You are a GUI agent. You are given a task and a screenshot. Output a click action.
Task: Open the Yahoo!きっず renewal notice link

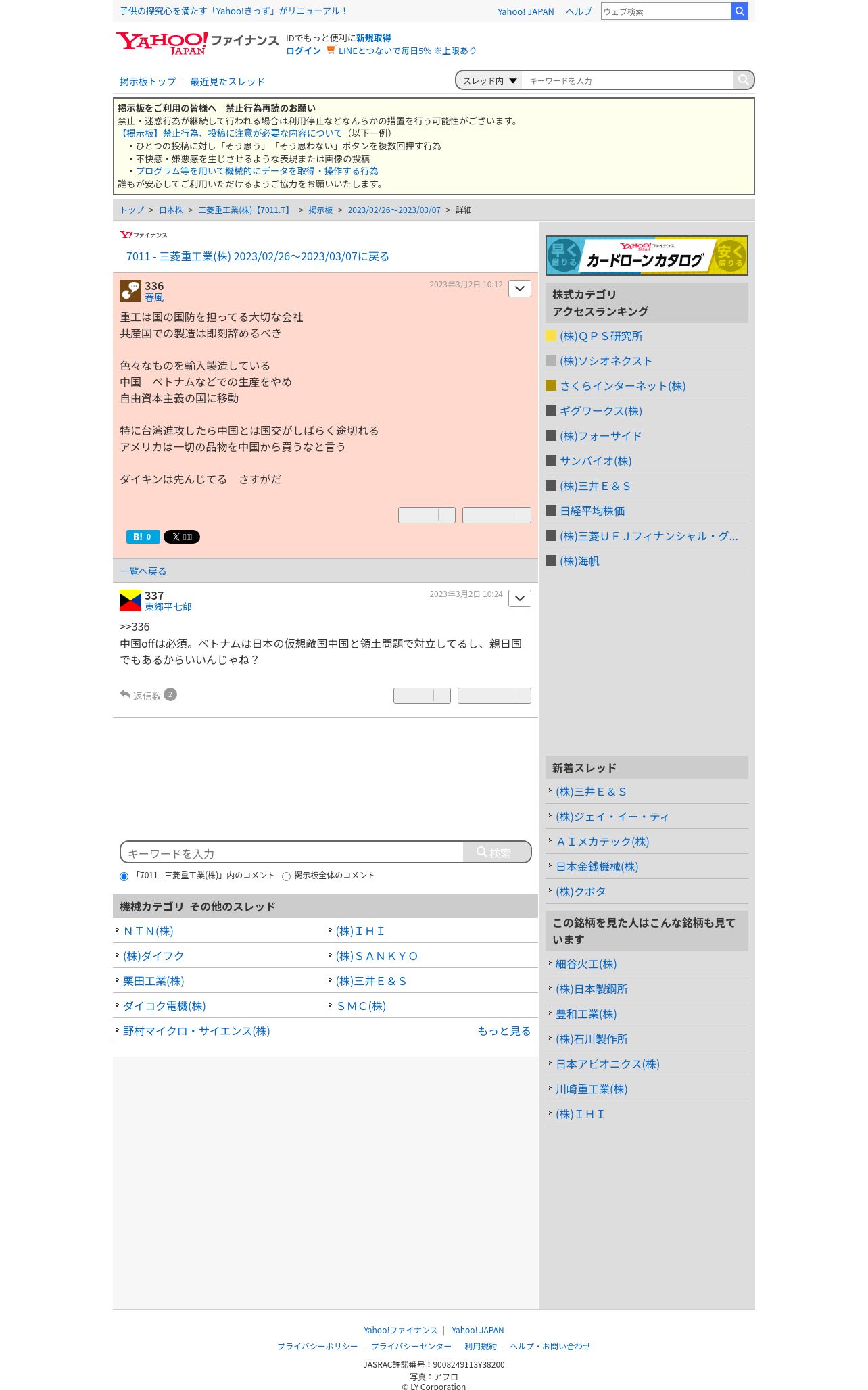click(233, 11)
